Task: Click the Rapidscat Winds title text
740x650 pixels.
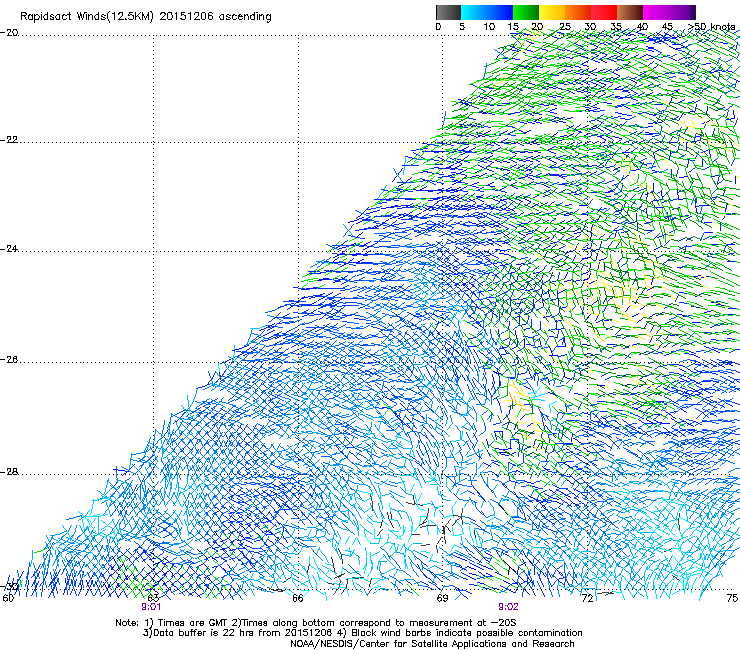Action: (146, 17)
